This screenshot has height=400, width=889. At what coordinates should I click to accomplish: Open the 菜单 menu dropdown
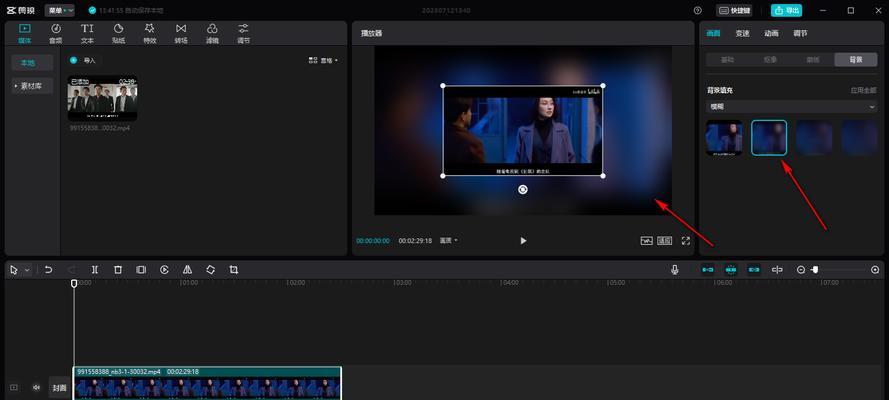coord(60,10)
